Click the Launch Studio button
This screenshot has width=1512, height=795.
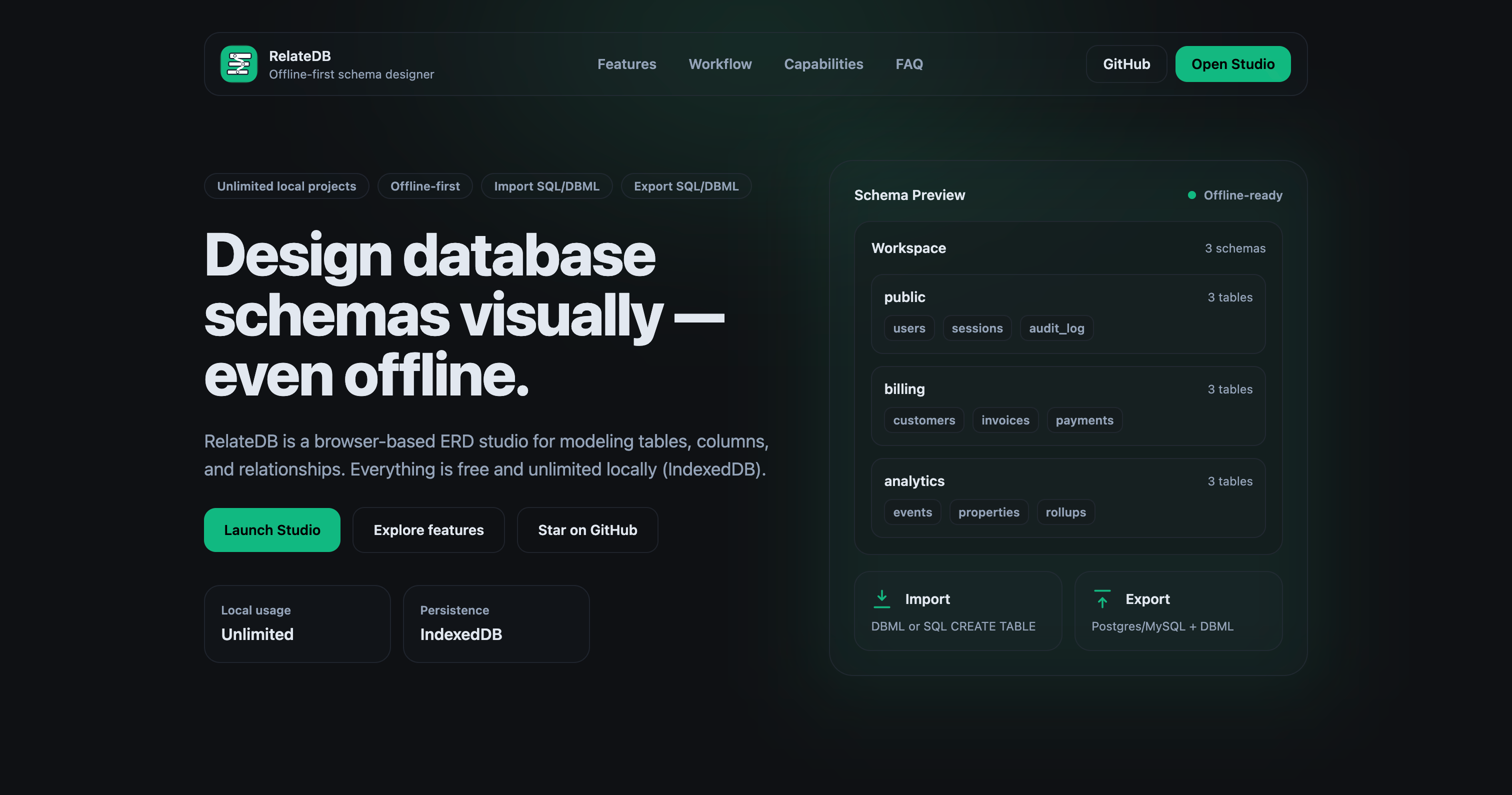pyautogui.click(x=272, y=529)
